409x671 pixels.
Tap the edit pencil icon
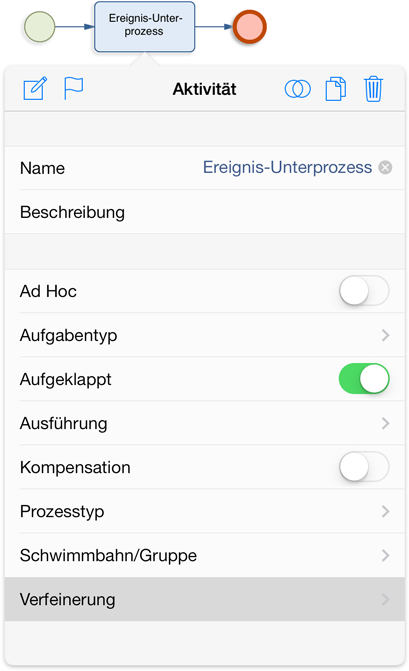click(35, 89)
